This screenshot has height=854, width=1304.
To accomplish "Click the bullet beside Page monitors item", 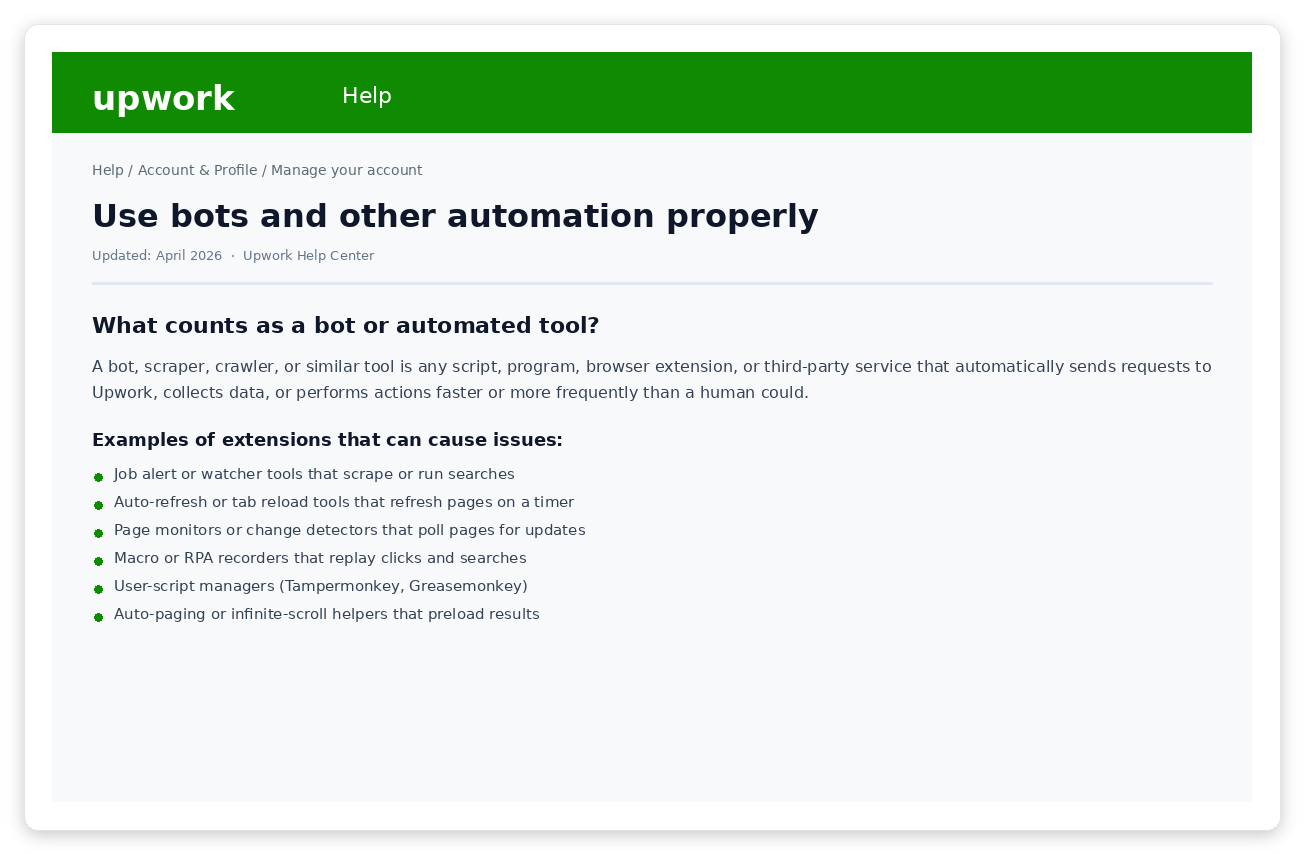I will click(x=98, y=533).
